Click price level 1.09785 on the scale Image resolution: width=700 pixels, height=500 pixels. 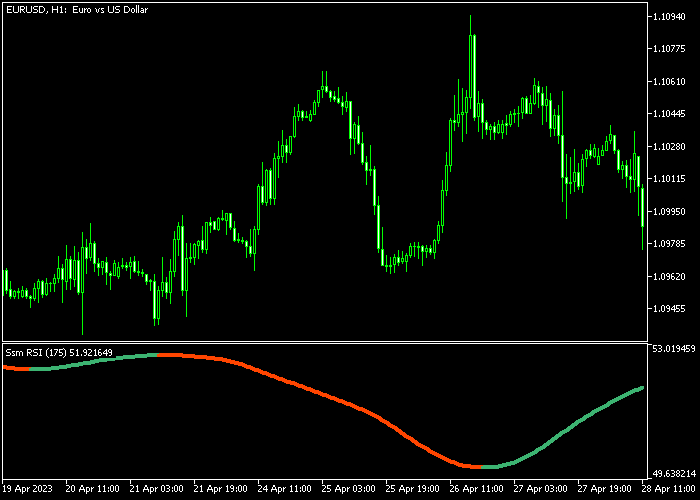coord(669,244)
